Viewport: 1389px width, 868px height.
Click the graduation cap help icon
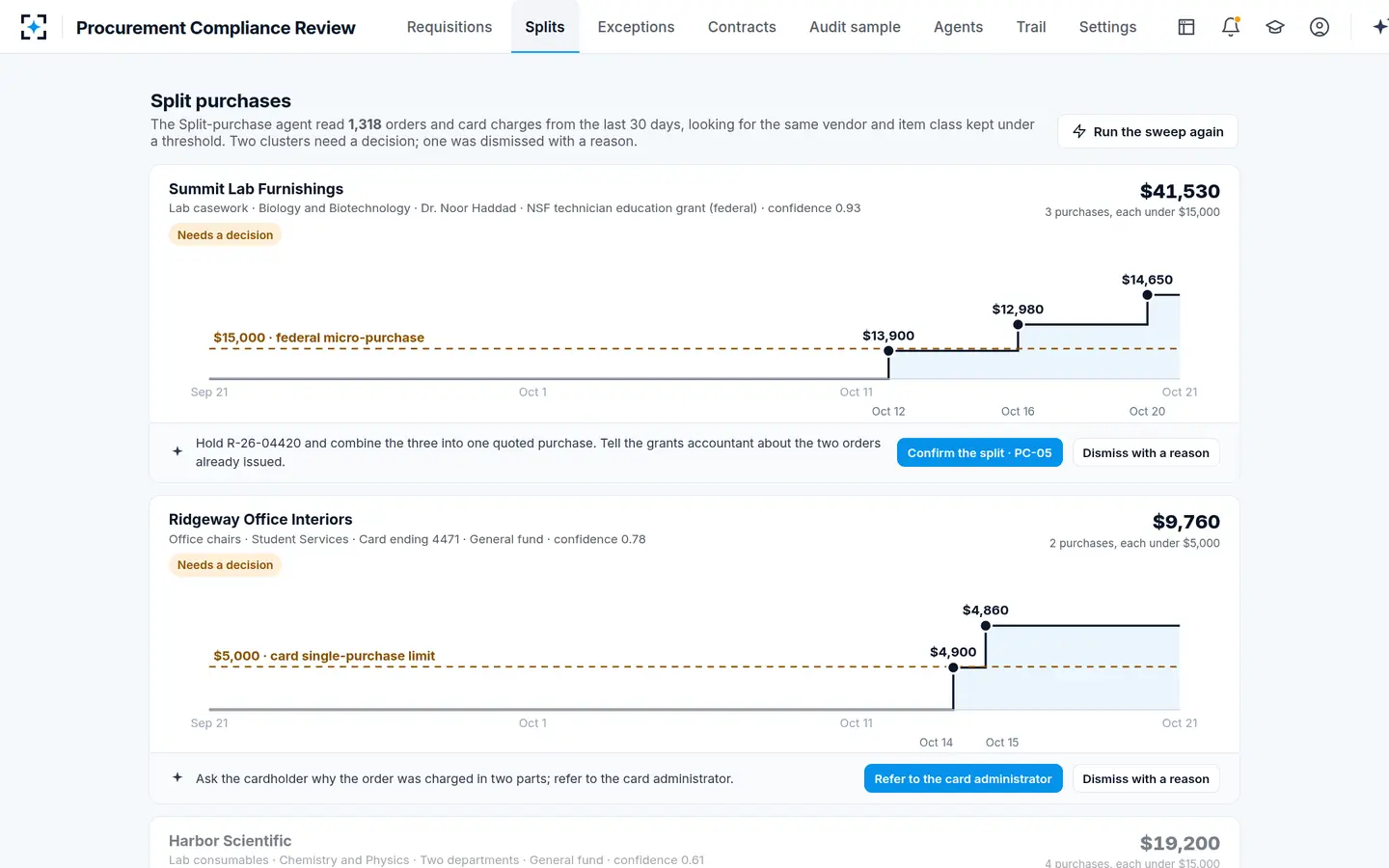pos(1275,27)
